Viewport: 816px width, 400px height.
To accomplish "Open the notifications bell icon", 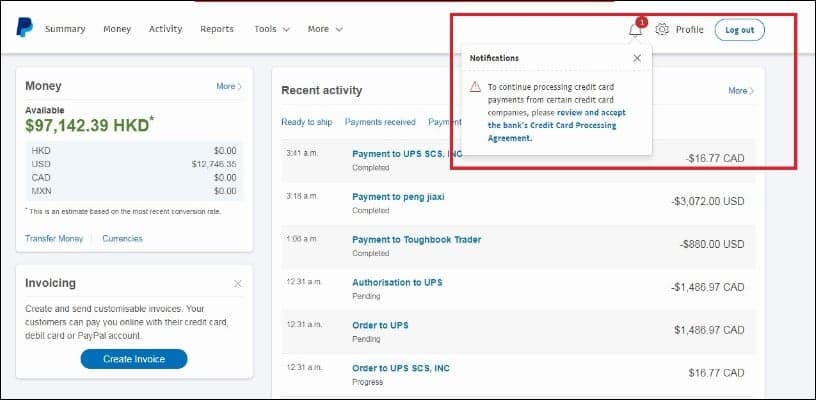I will (635, 30).
